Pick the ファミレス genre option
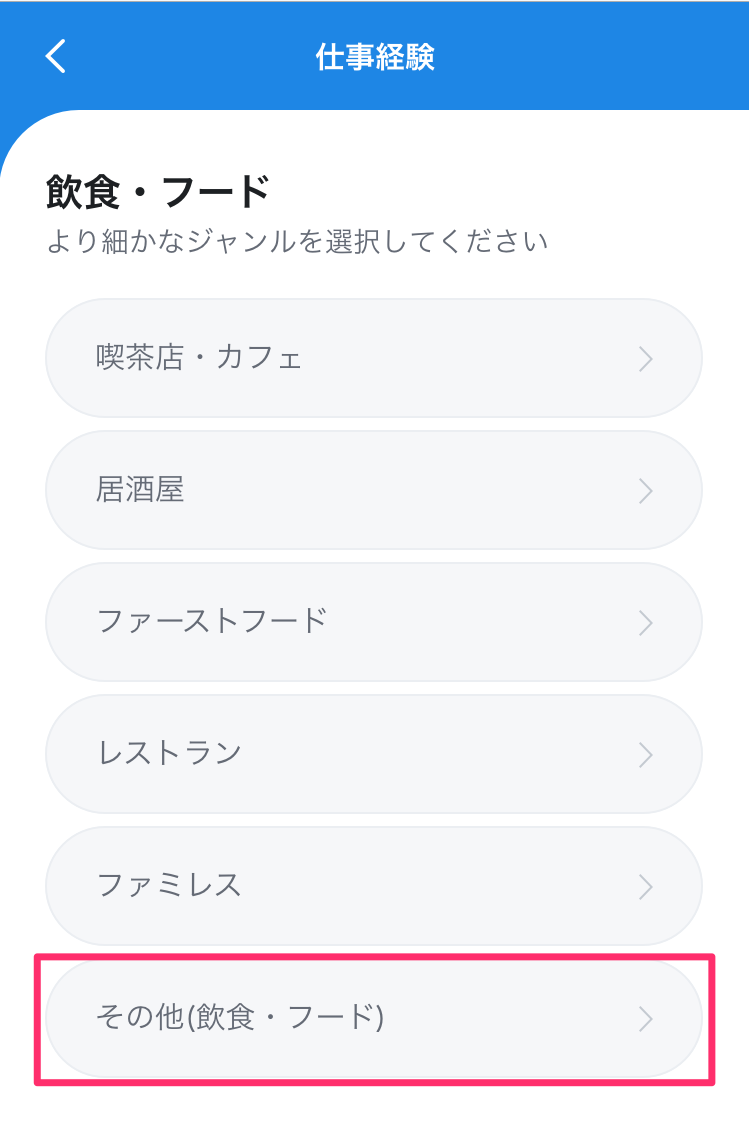 [374, 886]
